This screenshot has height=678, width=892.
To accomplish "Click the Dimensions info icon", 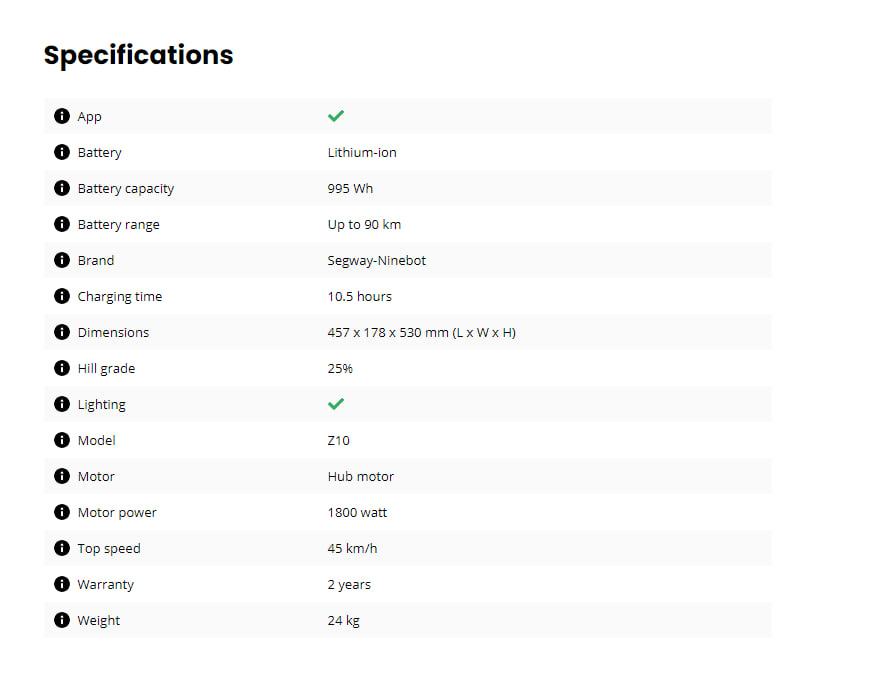I will coord(61,332).
